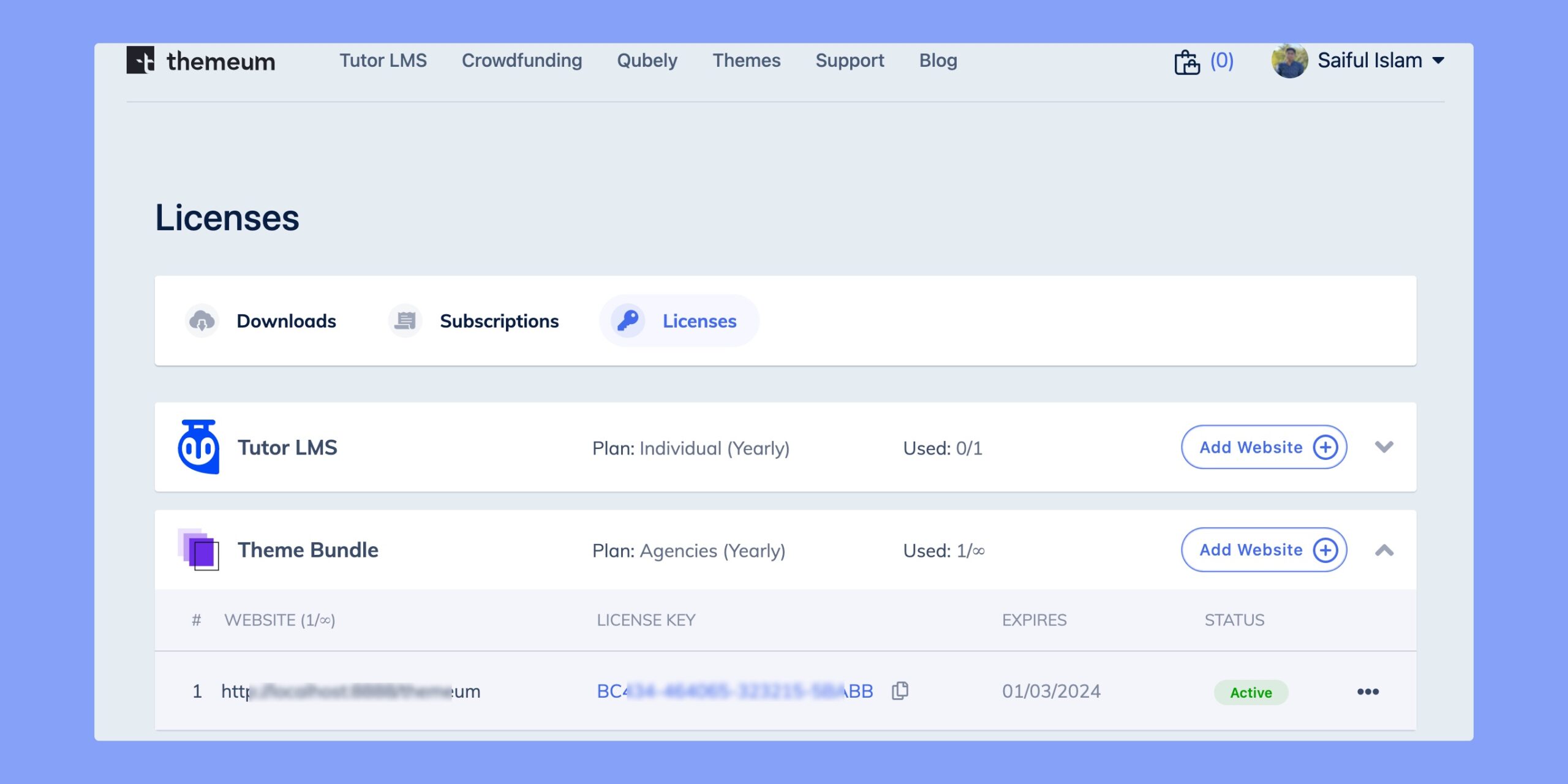
Task: Open the shopping cart icon
Action: (1187, 61)
